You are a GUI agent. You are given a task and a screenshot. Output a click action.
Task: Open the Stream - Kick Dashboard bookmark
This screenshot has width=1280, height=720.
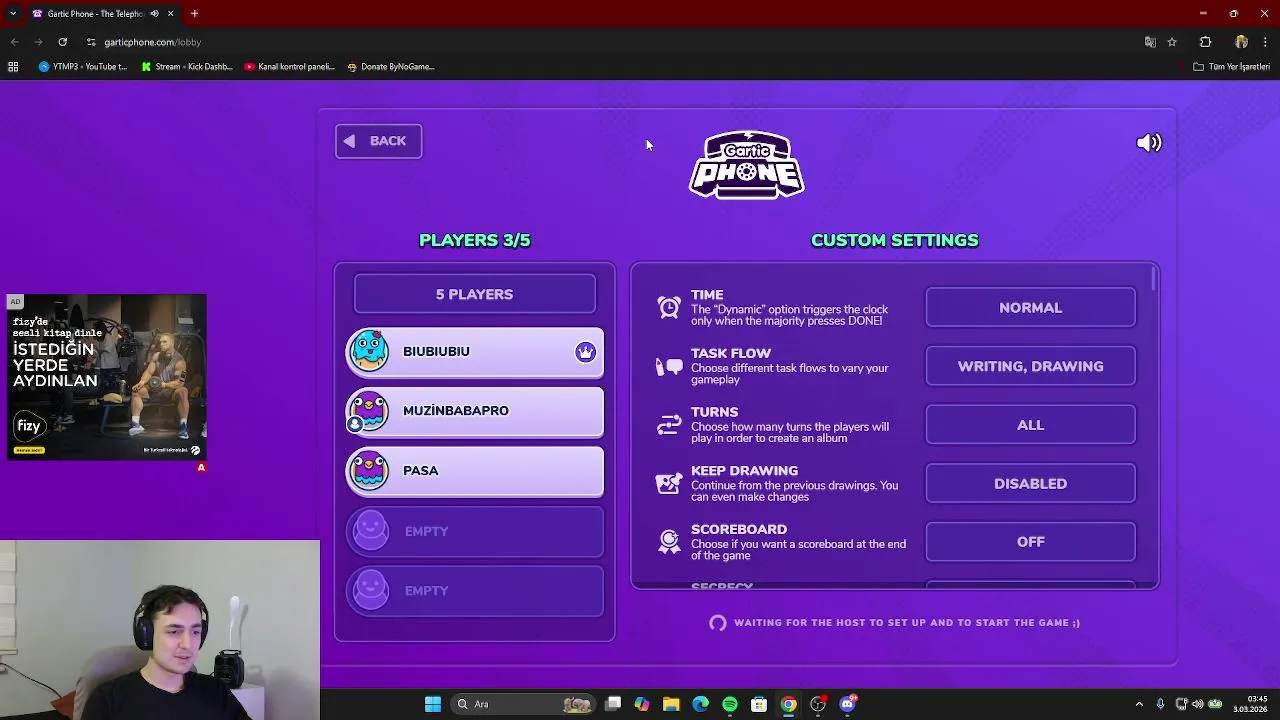[187, 67]
